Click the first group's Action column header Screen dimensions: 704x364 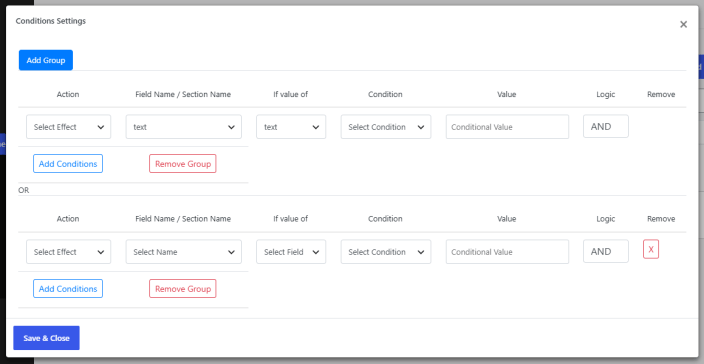(68, 94)
